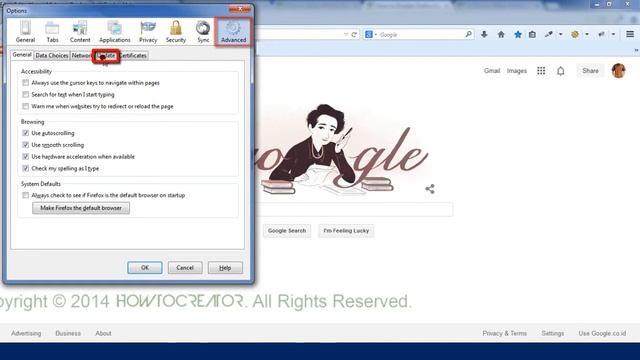Open the Tabs options category
Screen dimensions: 640x360
coord(52,32)
